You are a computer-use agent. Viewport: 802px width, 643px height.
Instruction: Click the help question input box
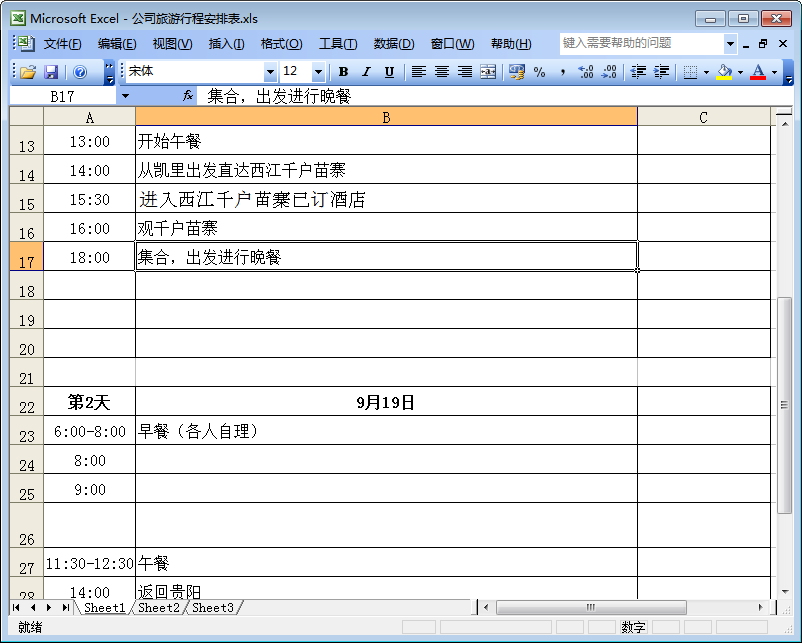[642, 44]
